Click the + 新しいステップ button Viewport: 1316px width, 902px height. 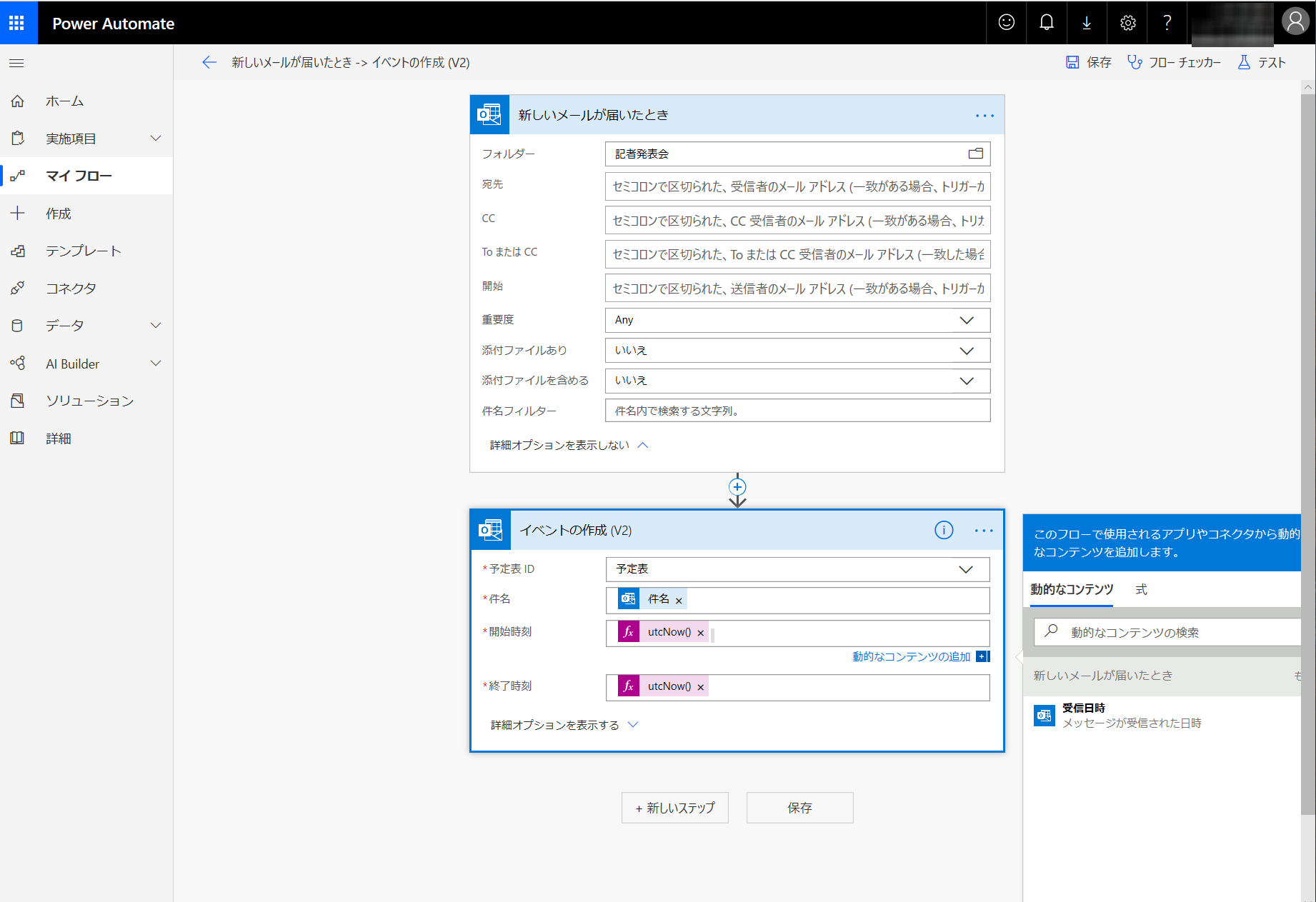coord(675,808)
